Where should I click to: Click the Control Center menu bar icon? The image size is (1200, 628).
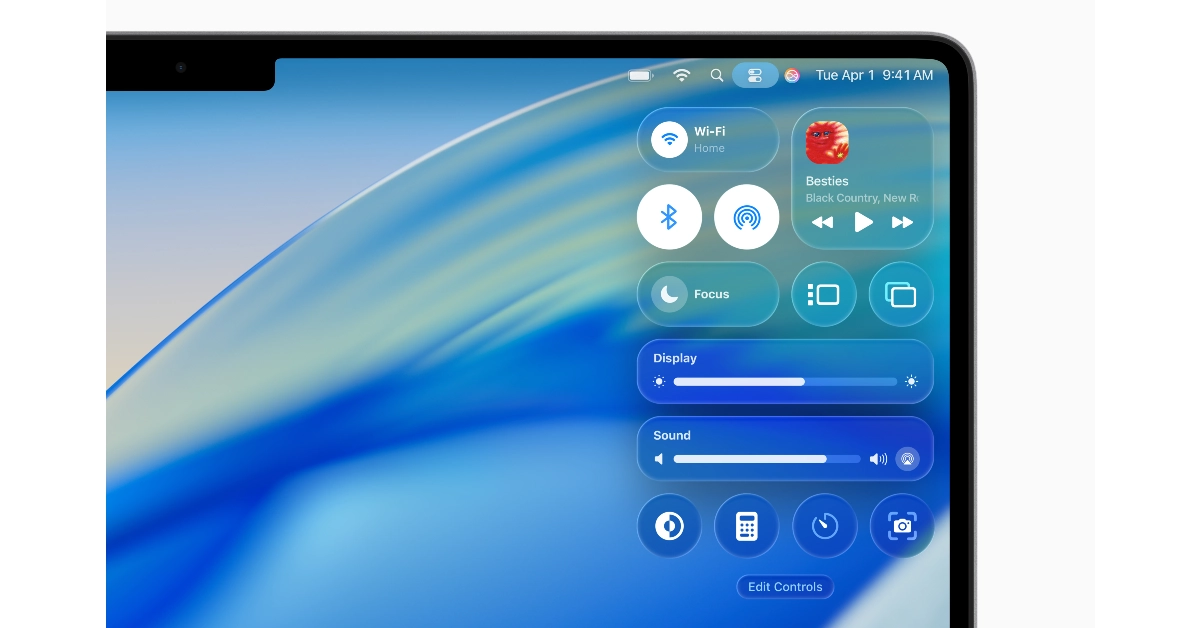click(x=755, y=75)
